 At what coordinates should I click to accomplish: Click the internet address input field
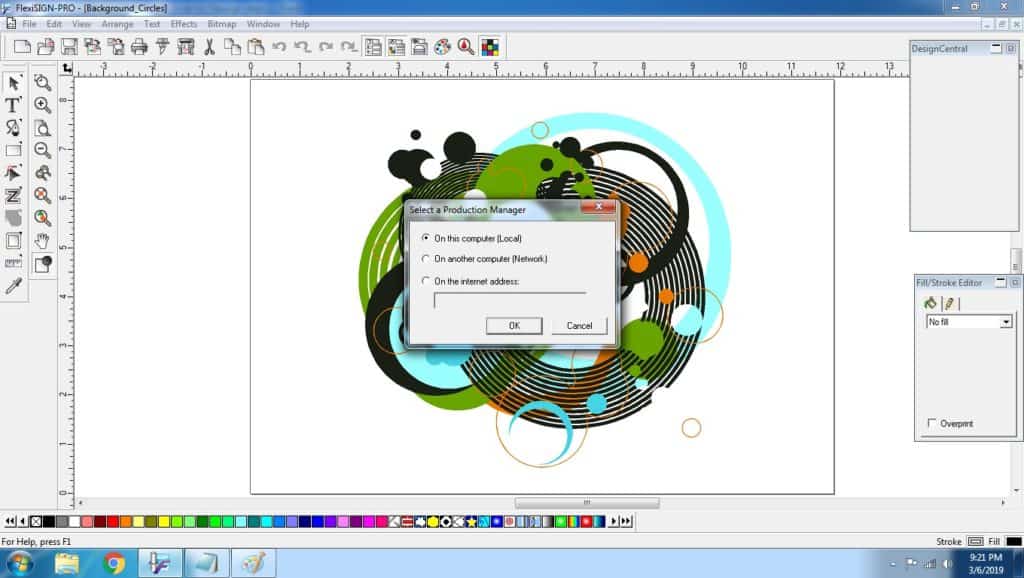point(510,300)
